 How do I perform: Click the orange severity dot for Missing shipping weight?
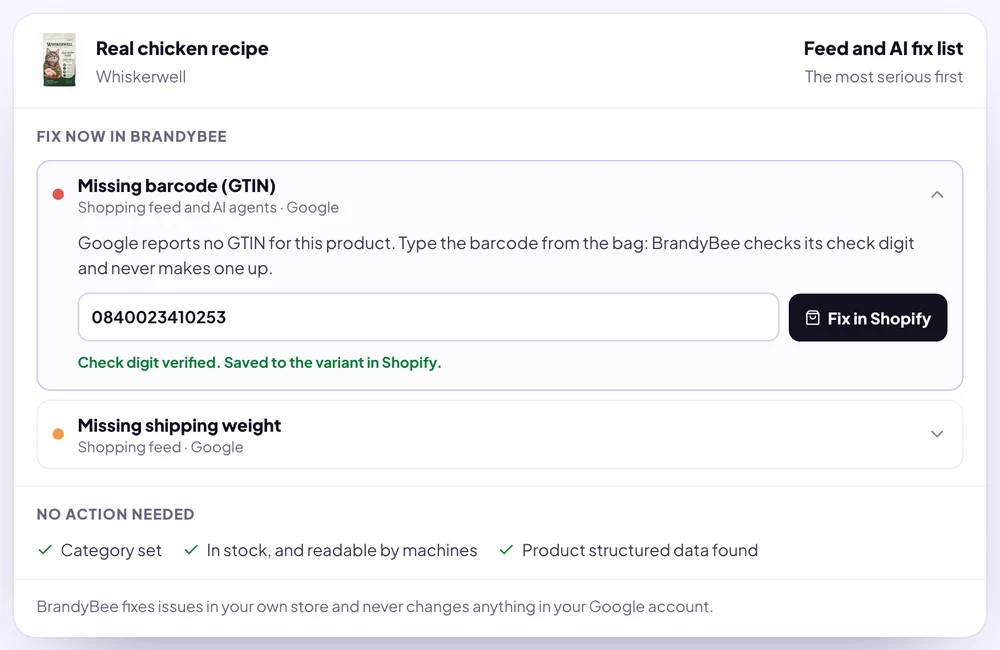click(x=58, y=434)
